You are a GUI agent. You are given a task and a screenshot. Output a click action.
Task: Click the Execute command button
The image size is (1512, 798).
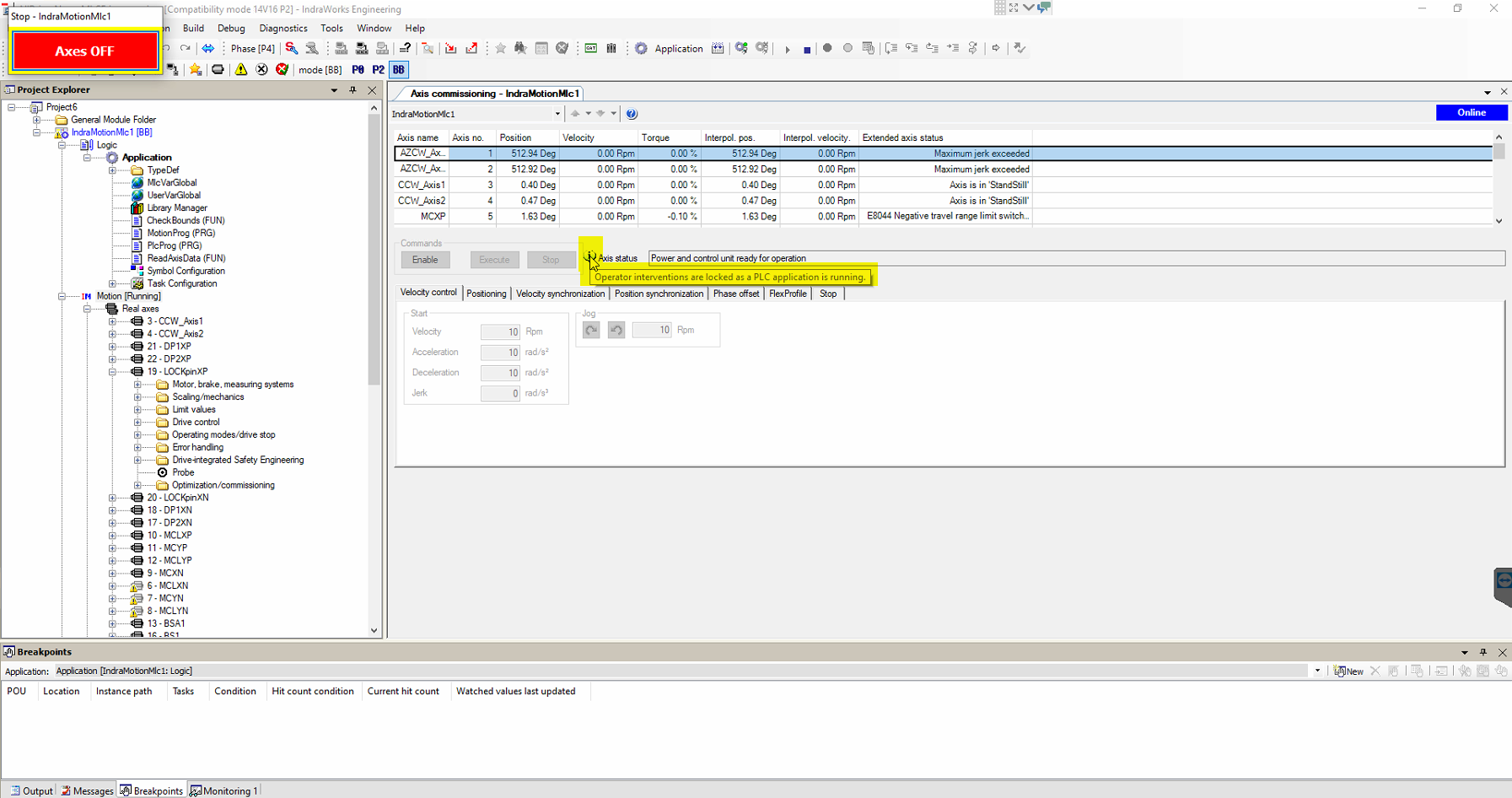pyautogui.click(x=494, y=260)
